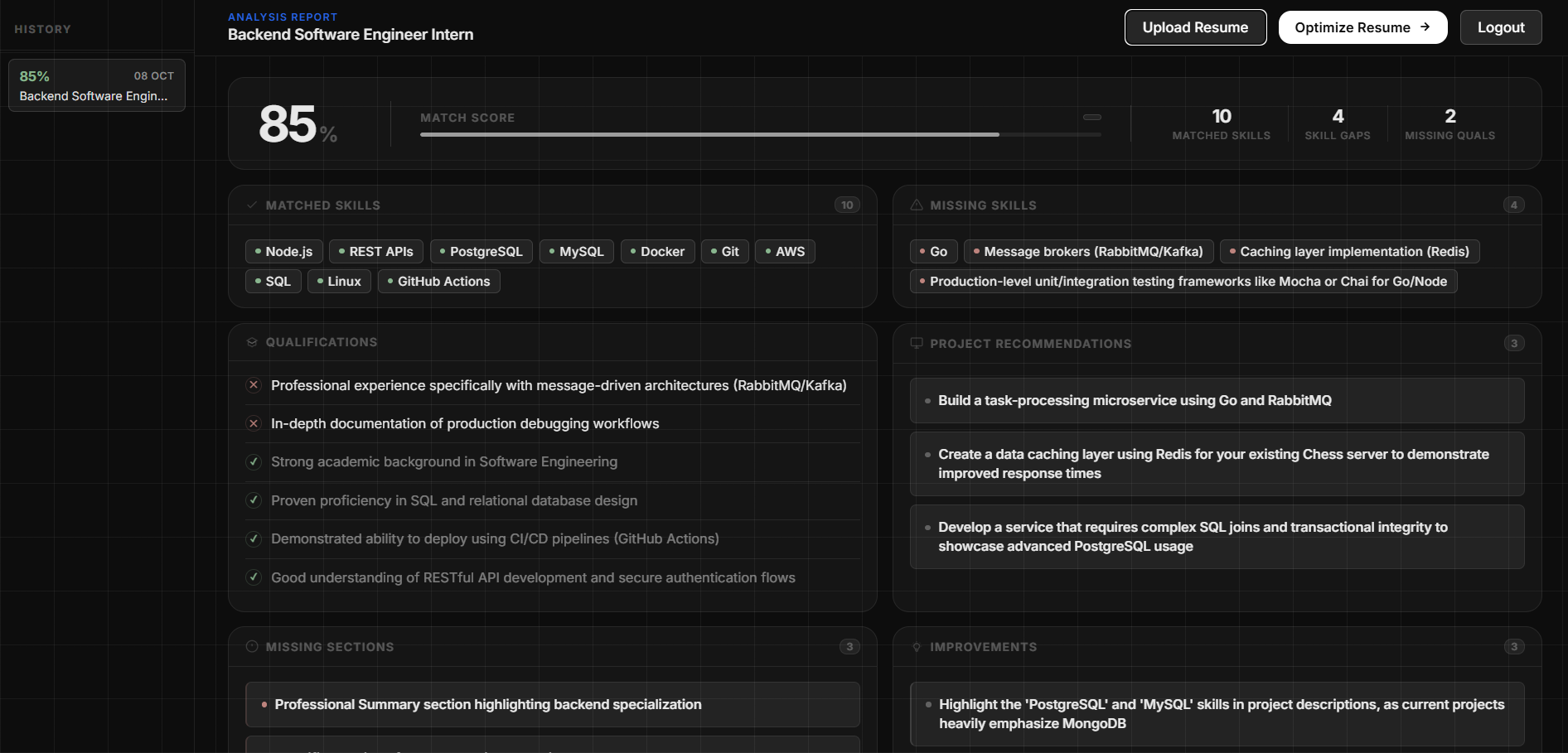
Task: Open Optimize Resume
Action: pos(1362,27)
